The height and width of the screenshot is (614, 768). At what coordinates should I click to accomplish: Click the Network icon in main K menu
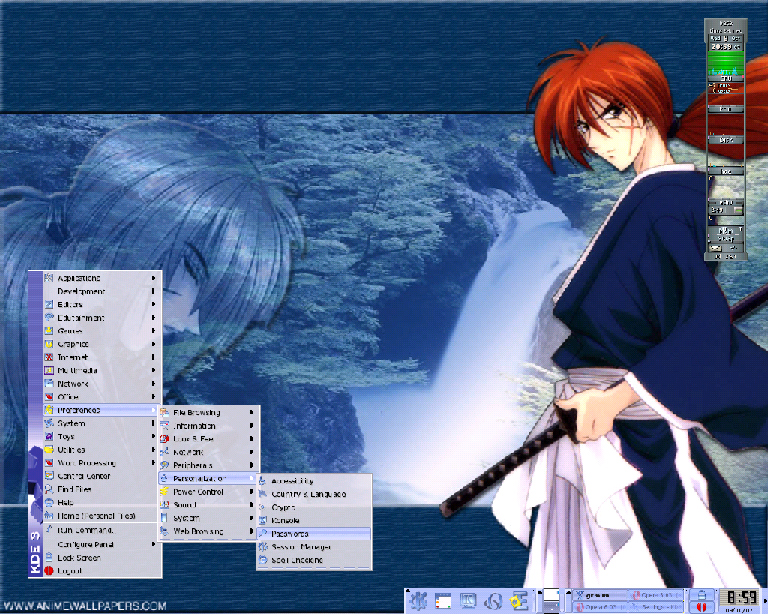49,384
